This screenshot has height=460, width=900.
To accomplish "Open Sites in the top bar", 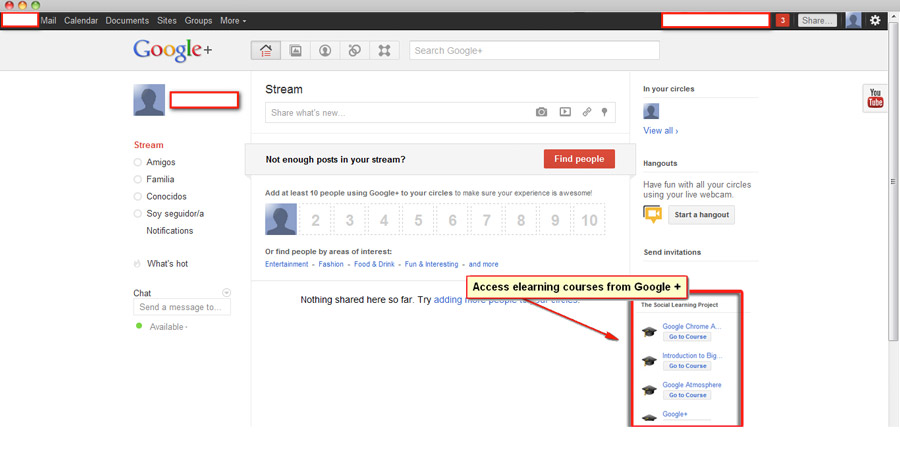I will (x=167, y=21).
